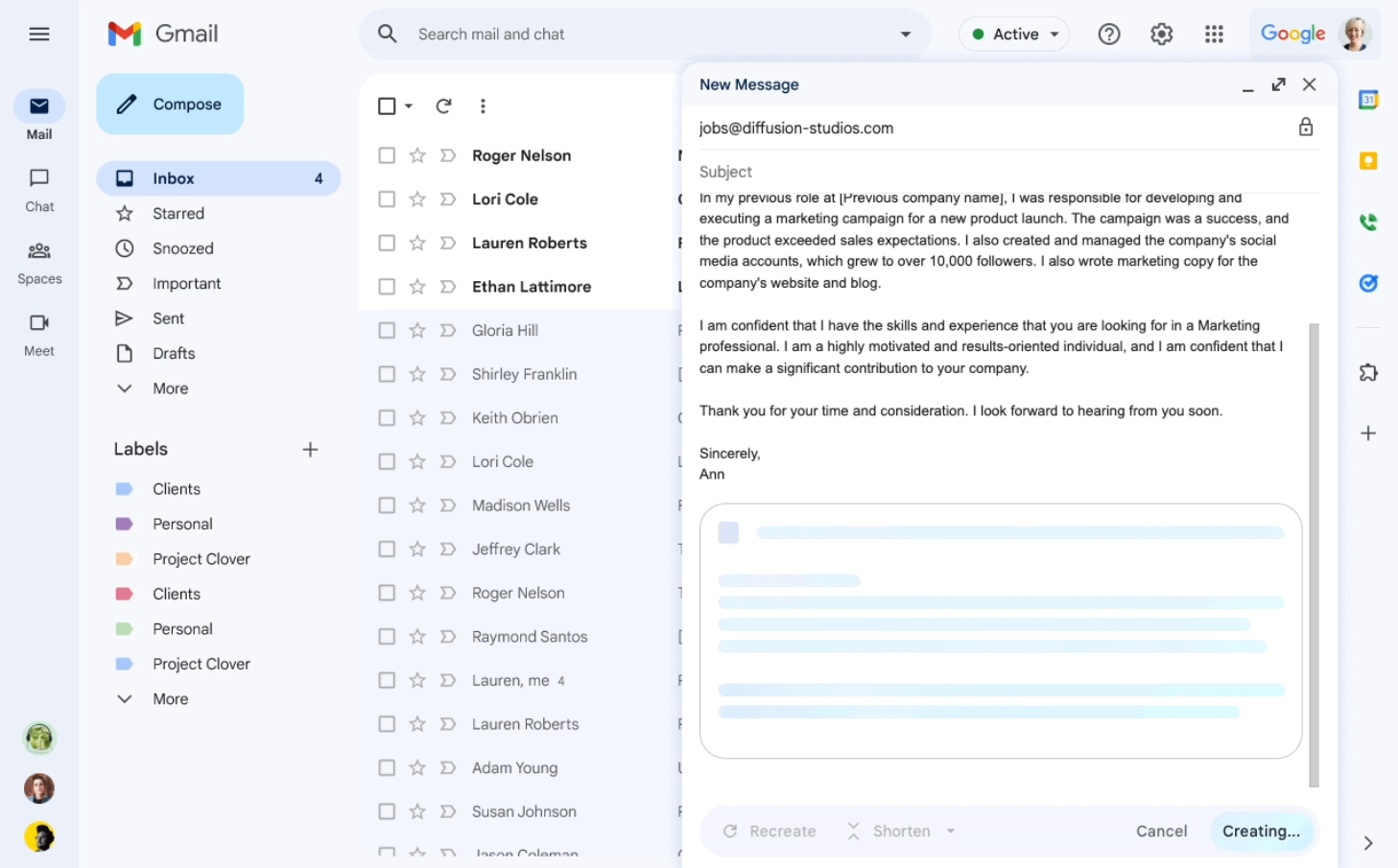Open Google Keep in the side panel
Viewport: 1398px width, 868px height.
1369,161
